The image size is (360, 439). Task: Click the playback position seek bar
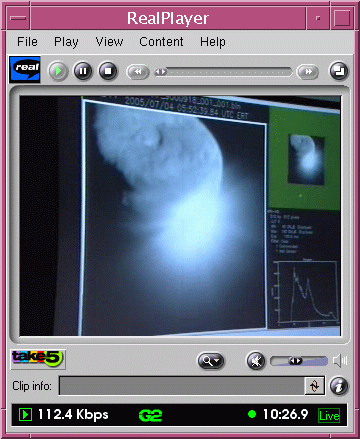223,72
